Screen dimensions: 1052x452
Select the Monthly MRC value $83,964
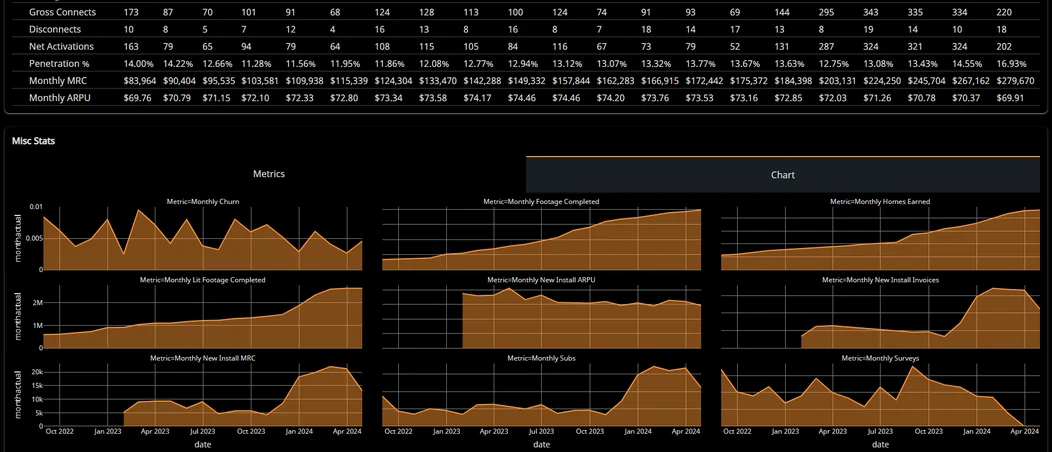coord(140,80)
